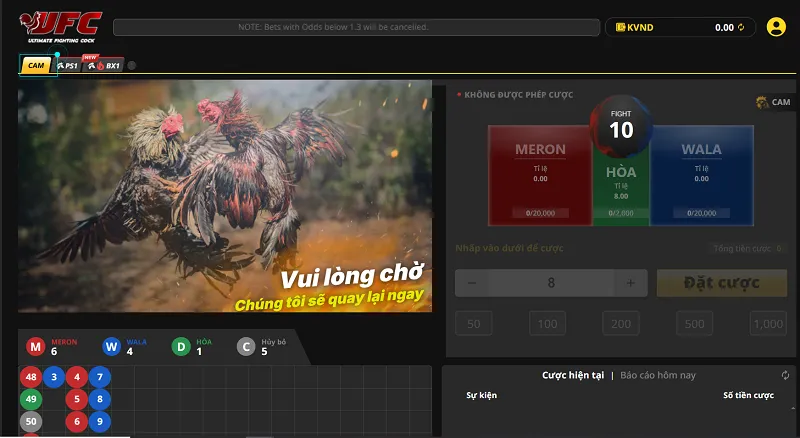
Task: Click the red M Meron counter icon
Action: (35, 347)
